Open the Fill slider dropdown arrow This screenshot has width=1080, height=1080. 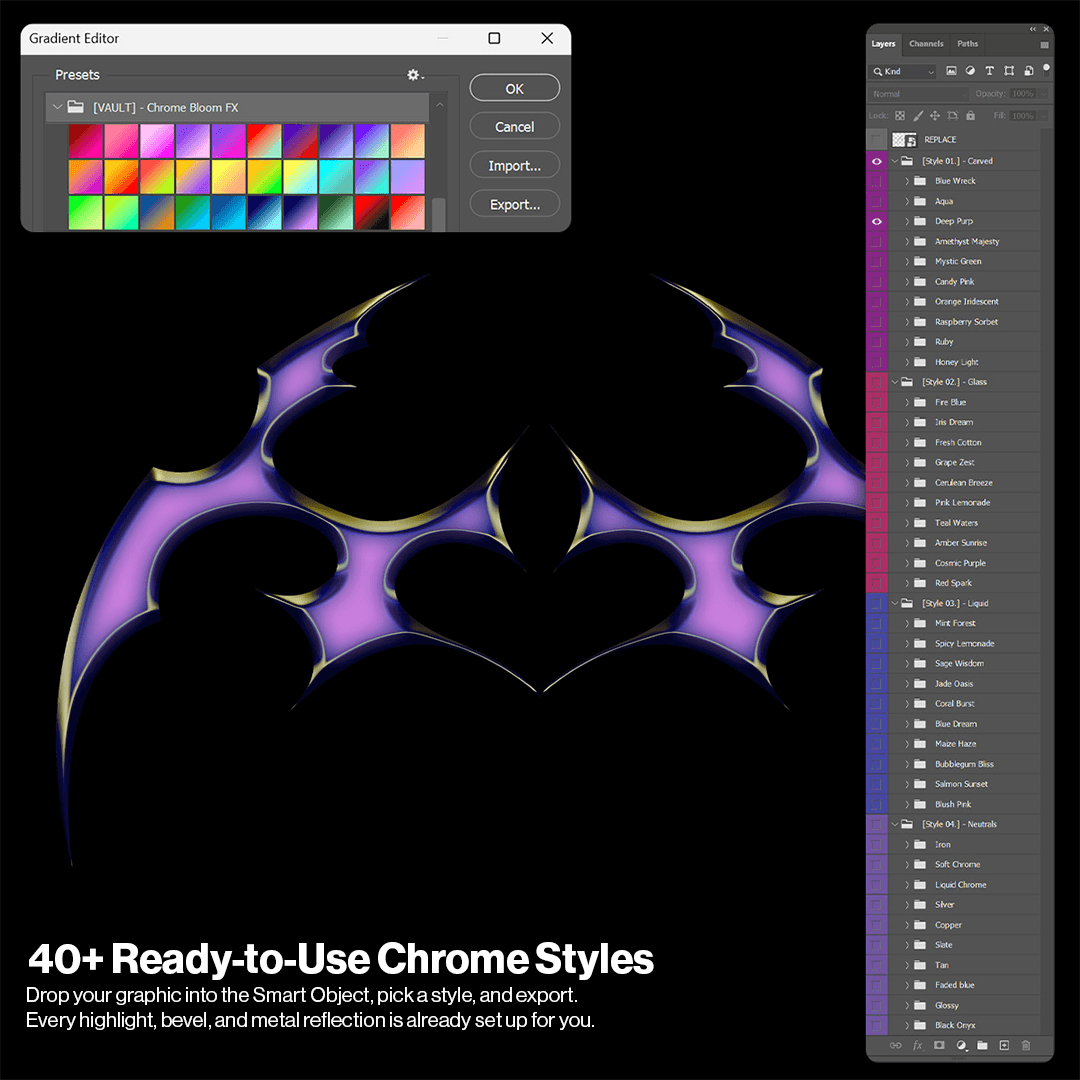click(x=1044, y=116)
